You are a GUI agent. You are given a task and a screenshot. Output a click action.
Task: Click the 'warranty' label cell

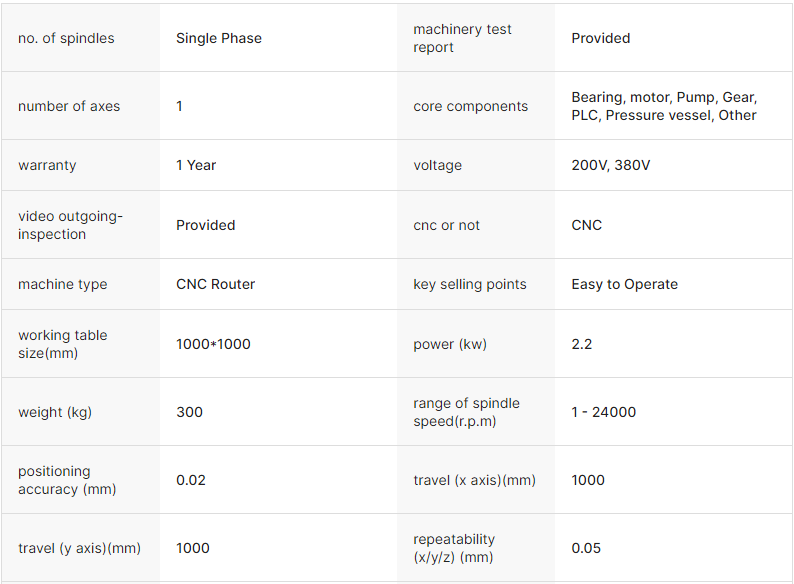point(47,165)
